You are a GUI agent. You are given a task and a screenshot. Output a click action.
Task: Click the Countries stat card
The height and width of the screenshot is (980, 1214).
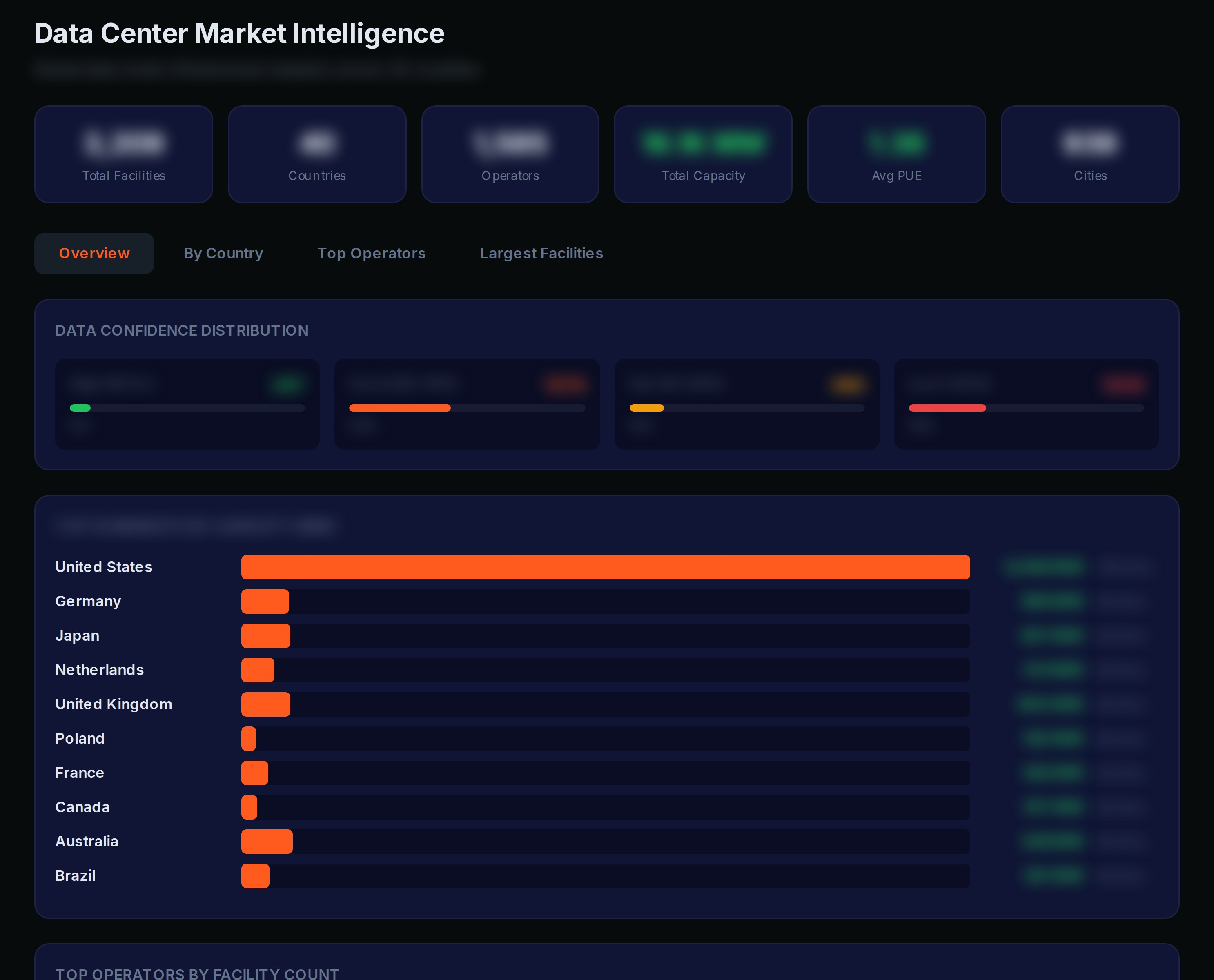click(x=317, y=154)
